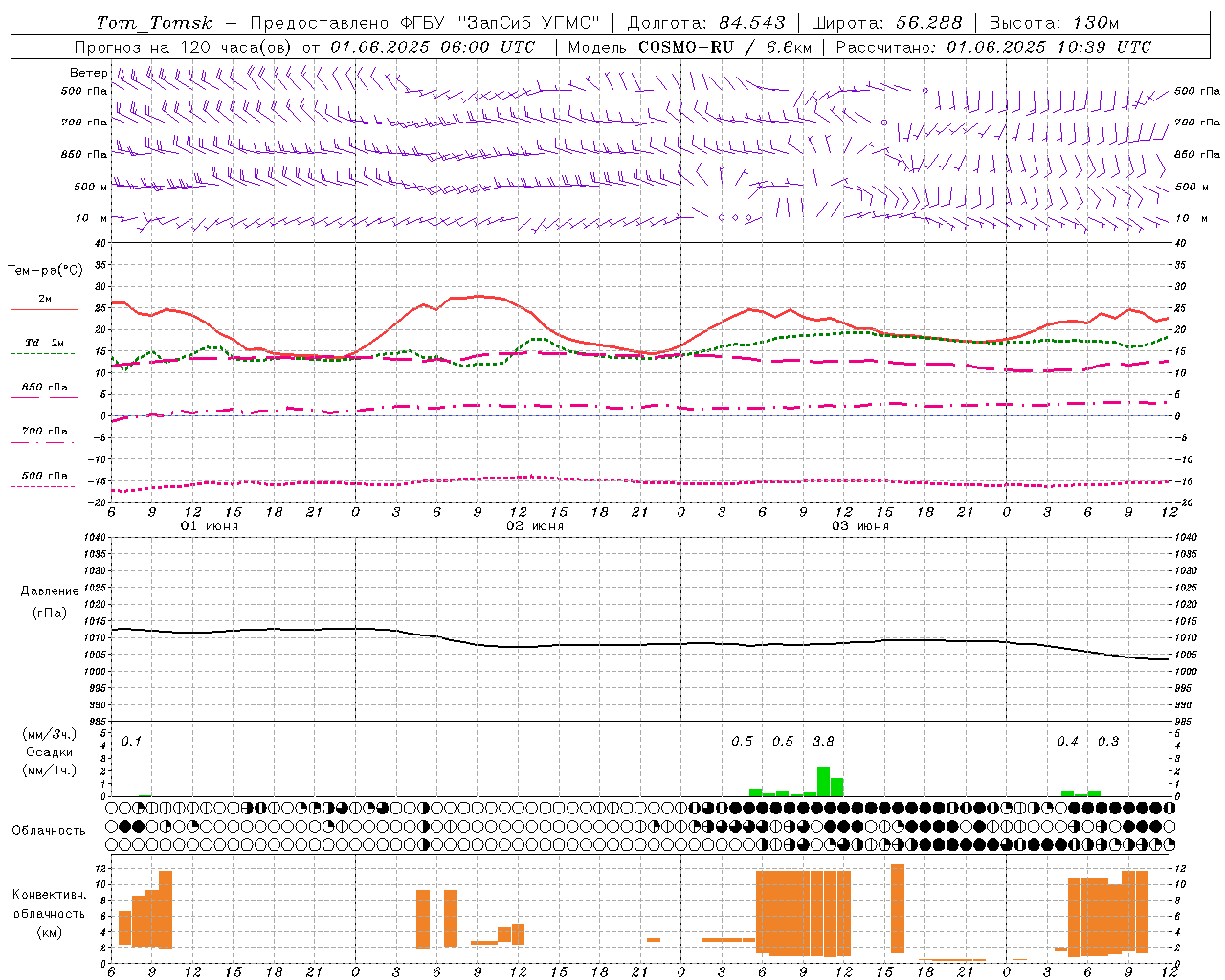The image size is (1225, 980).
Task: Click the Давление pressure label
Action: click(49, 591)
